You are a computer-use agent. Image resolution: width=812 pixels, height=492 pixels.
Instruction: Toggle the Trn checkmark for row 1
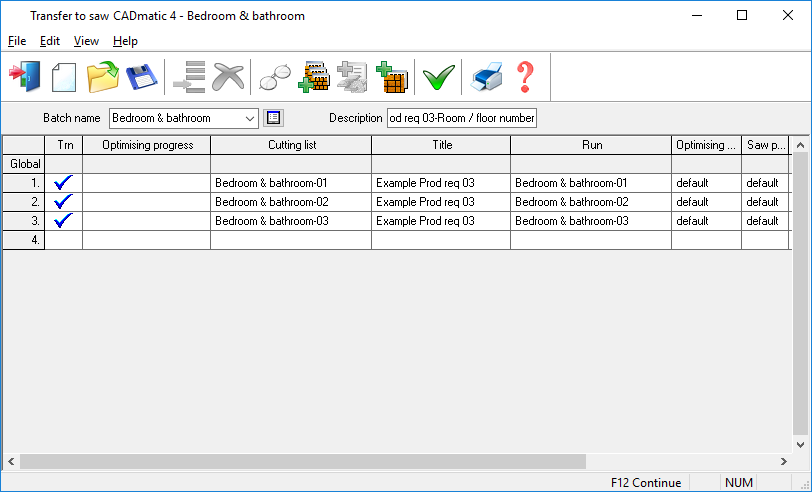[x=65, y=183]
